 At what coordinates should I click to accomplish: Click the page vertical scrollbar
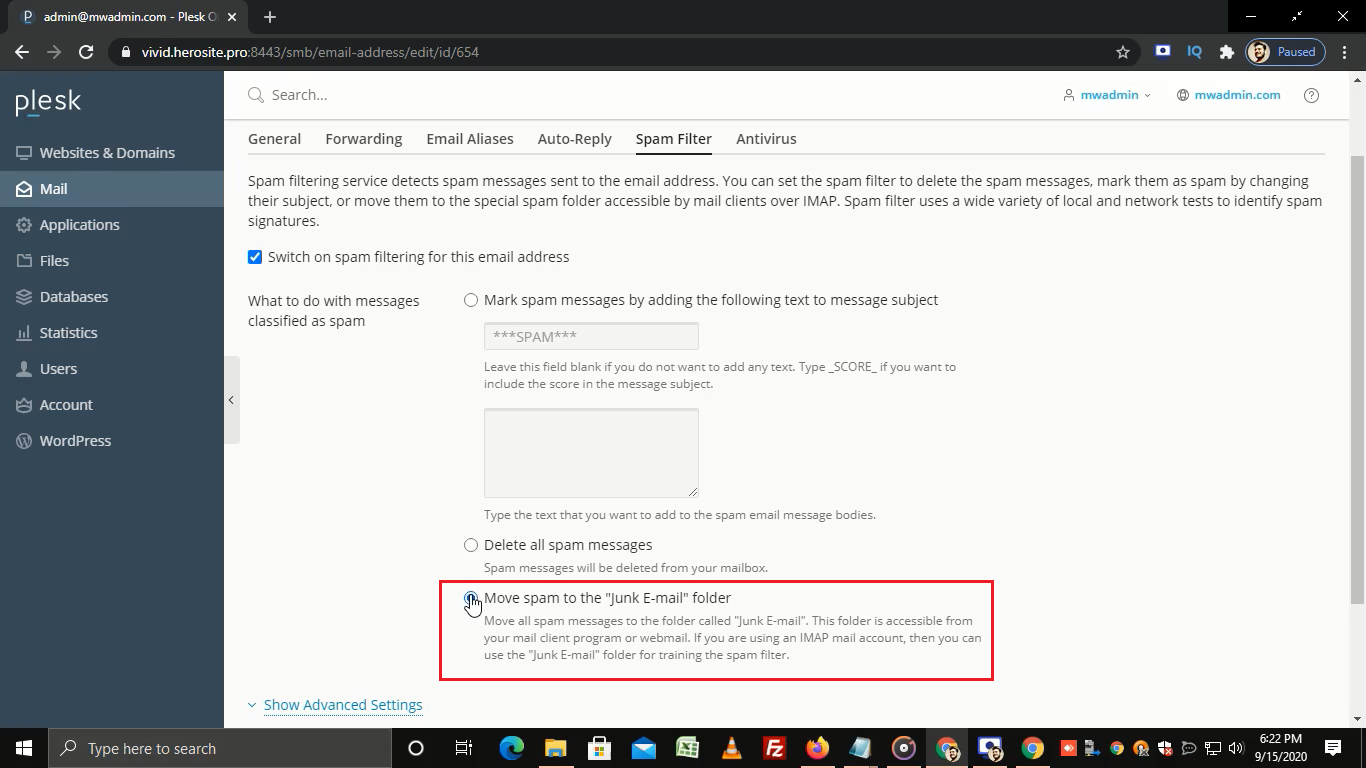(x=1357, y=380)
